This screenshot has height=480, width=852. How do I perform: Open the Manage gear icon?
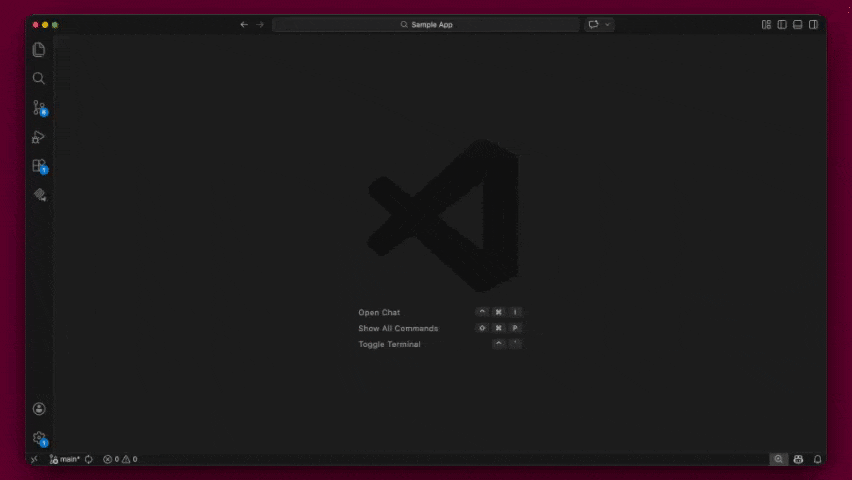(39, 438)
